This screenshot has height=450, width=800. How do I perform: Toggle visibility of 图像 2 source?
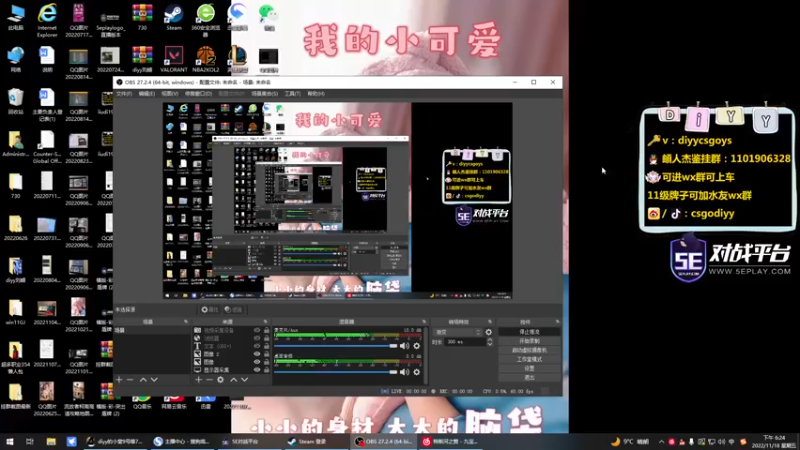(257, 354)
